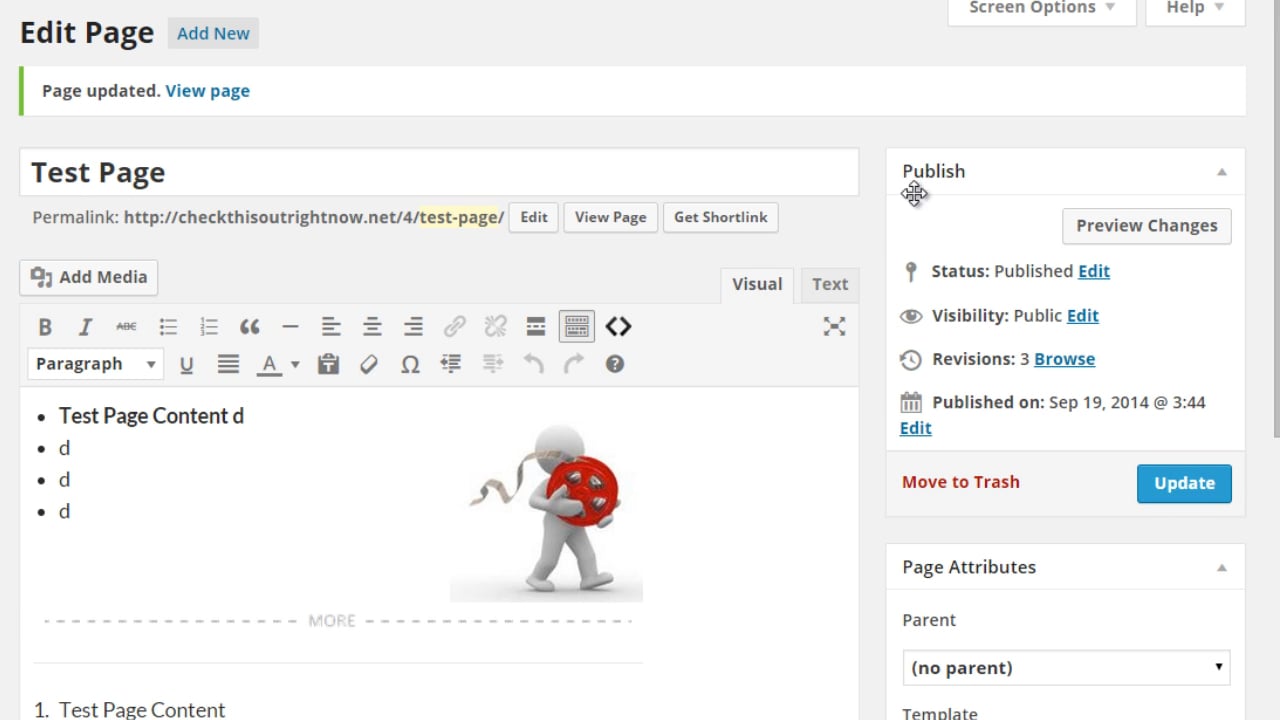The image size is (1280, 720).
Task: Collapse the Page Attributes panel
Action: click(x=1221, y=568)
